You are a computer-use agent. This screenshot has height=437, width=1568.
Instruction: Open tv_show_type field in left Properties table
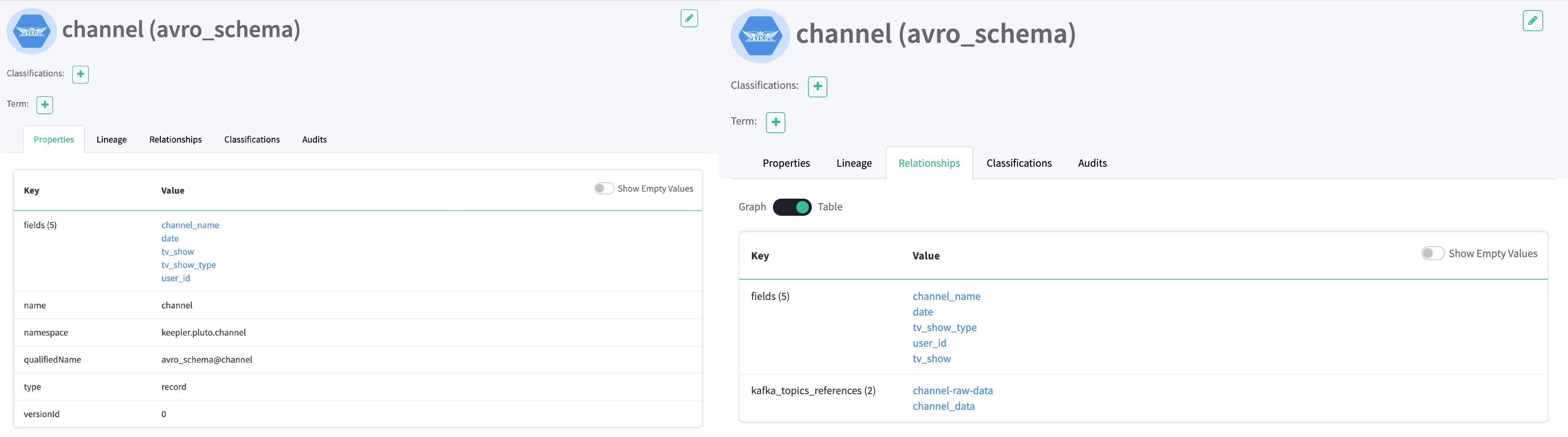(x=188, y=265)
